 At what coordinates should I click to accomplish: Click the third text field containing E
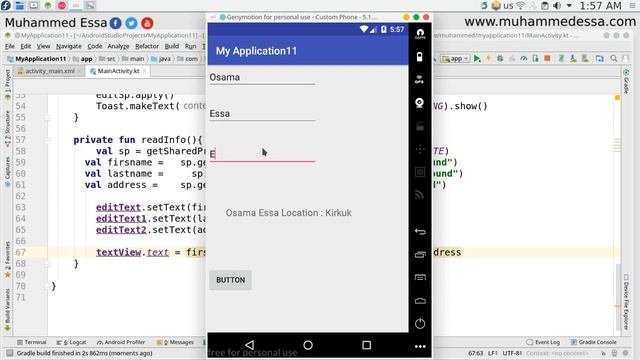(262, 154)
